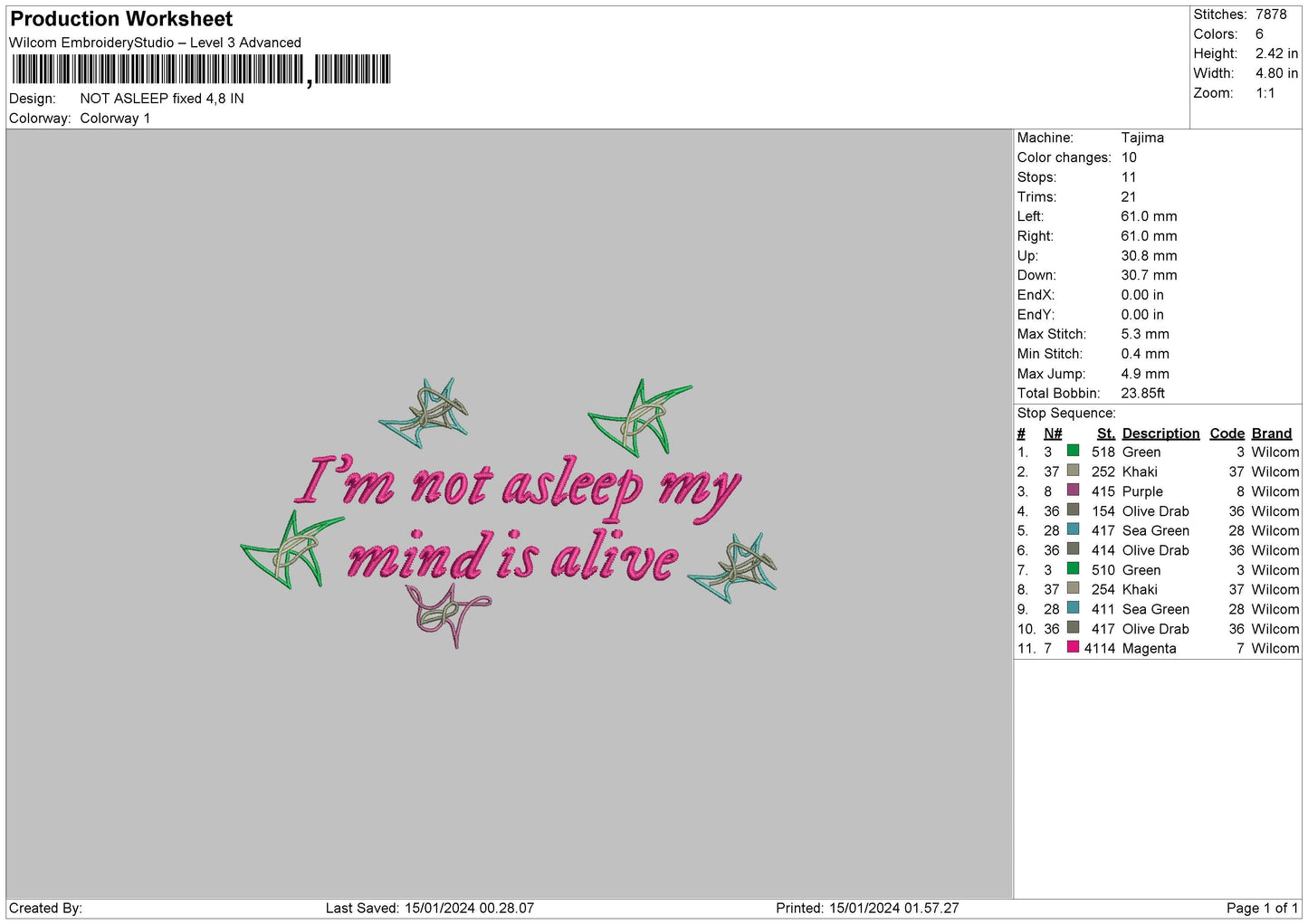Click stitch count 4114 in the Magenta row
Image resolution: width=1308 pixels, height=924 pixels.
click(1100, 648)
